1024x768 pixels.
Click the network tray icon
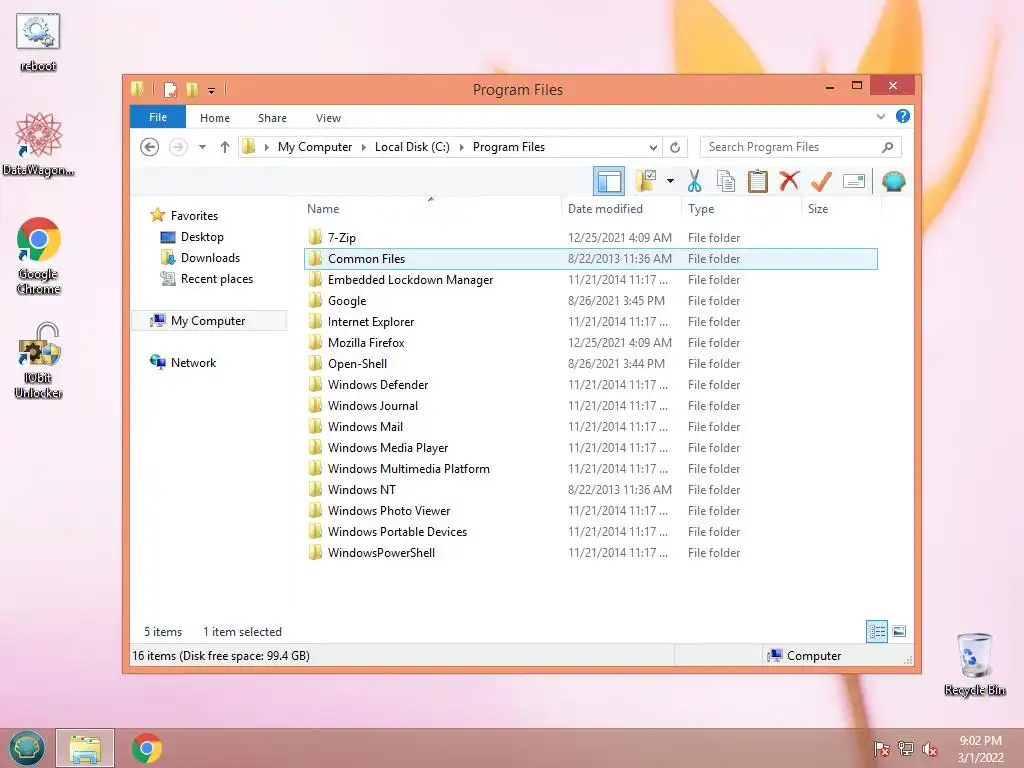pyautogui.click(x=905, y=749)
